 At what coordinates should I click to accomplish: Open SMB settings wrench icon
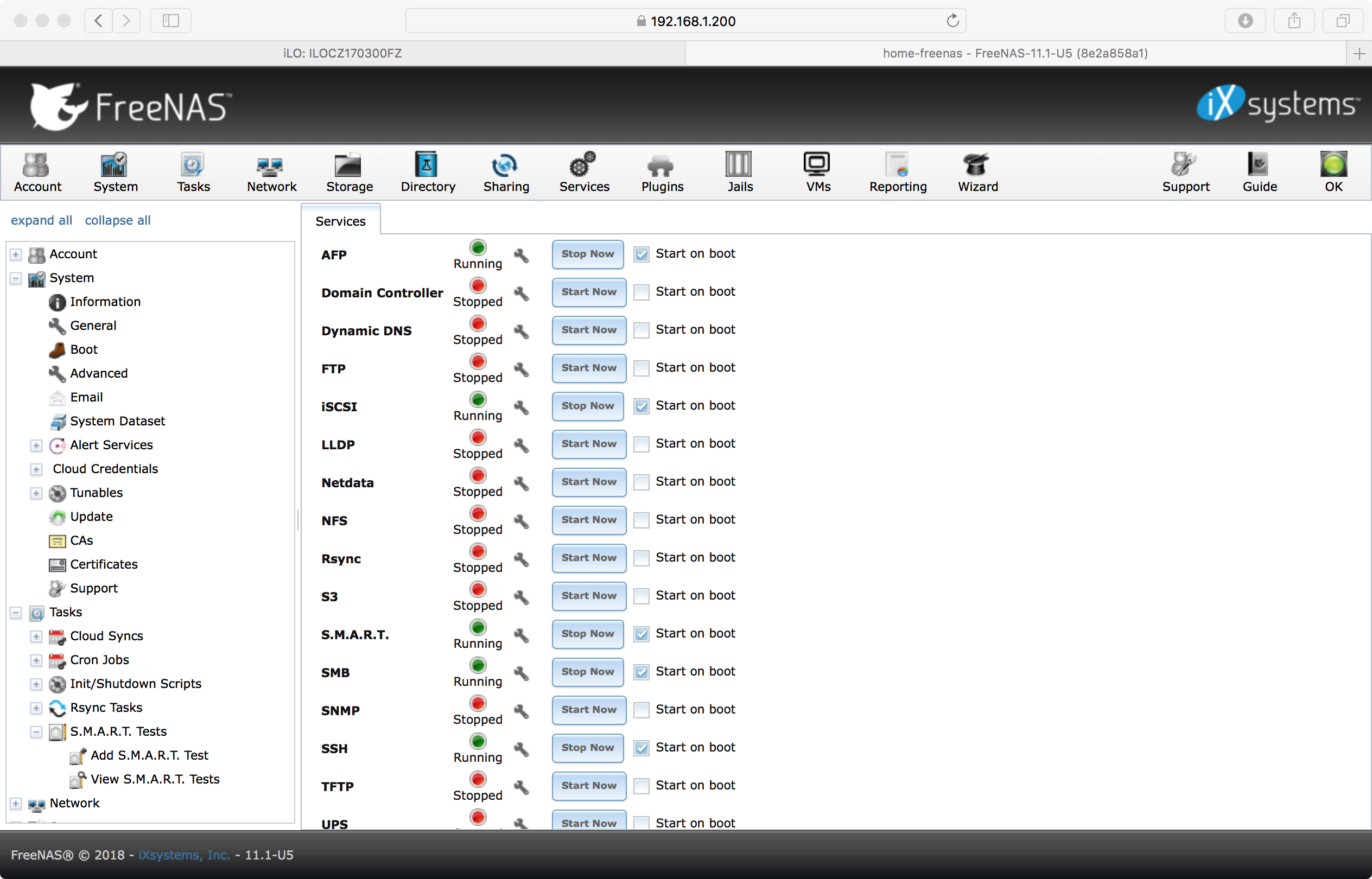tap(520, 673)
